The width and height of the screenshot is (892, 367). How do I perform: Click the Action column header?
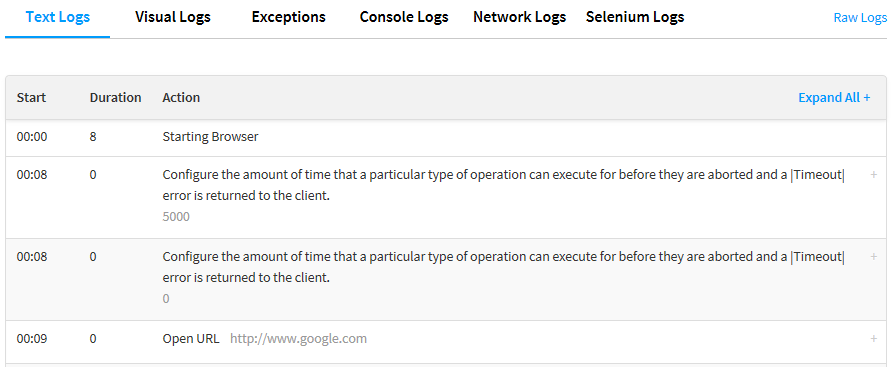click(x=181, y=97)
